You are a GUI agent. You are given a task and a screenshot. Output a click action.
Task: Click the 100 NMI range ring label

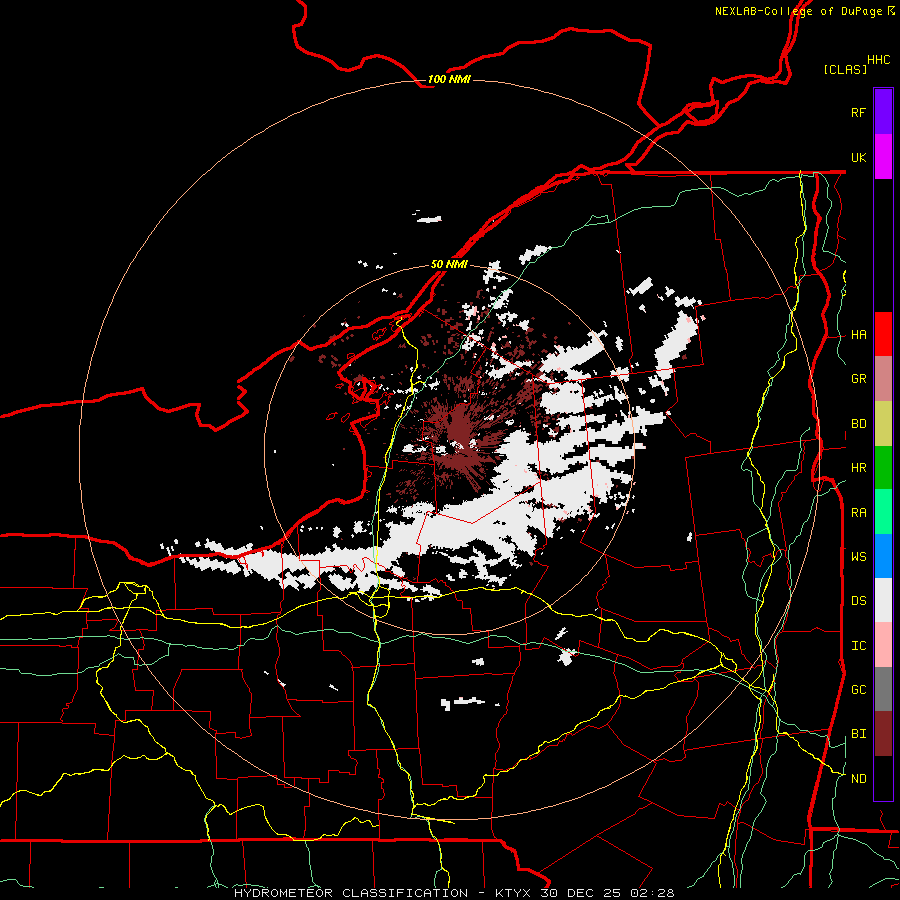(x=449, y=79)
